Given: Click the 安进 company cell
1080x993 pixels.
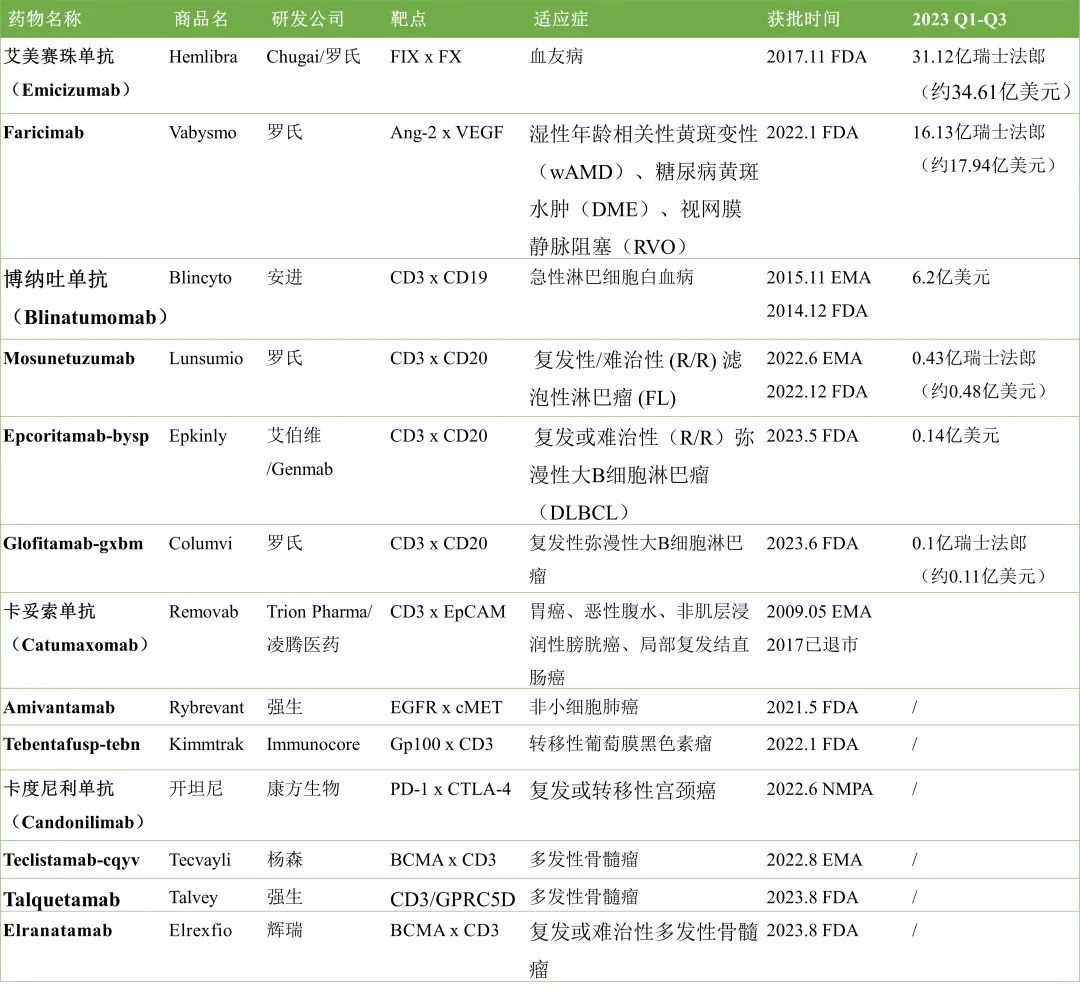Looking at the screenshot, I should (x=284, y=278).
